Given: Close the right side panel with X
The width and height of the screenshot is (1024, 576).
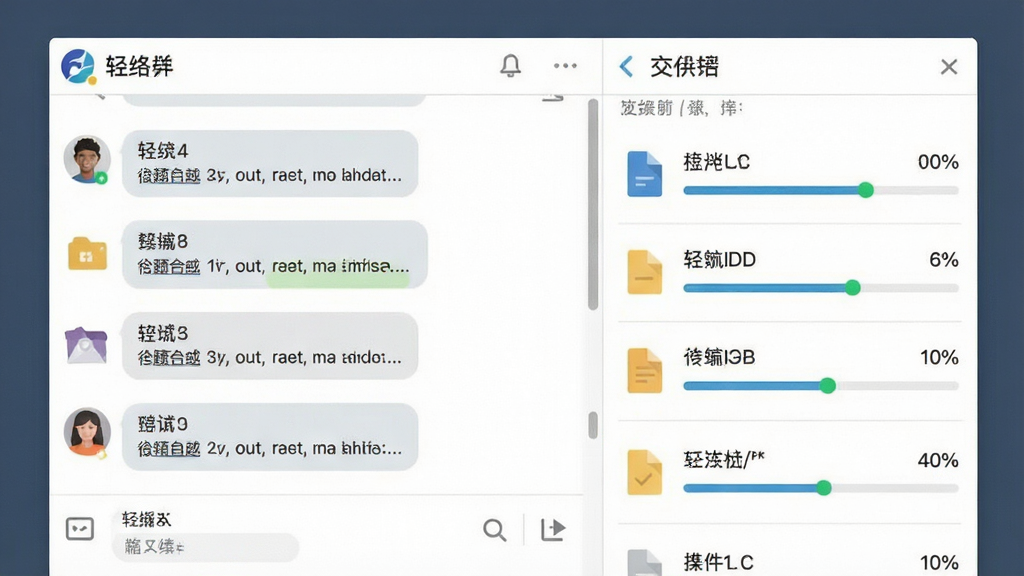Looking at the screenshot, I should [949, 67].
